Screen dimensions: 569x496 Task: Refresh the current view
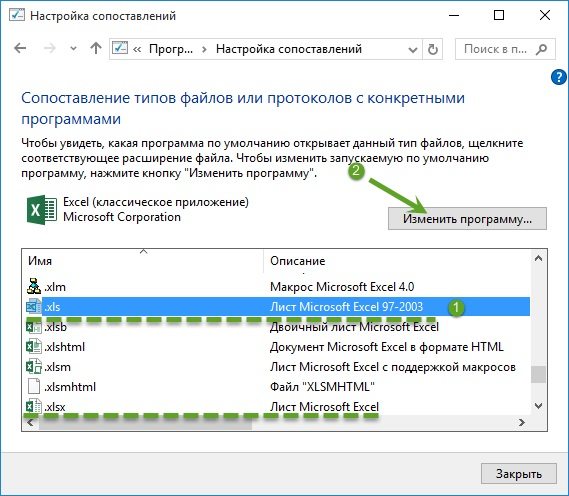[x=433, y=49]
